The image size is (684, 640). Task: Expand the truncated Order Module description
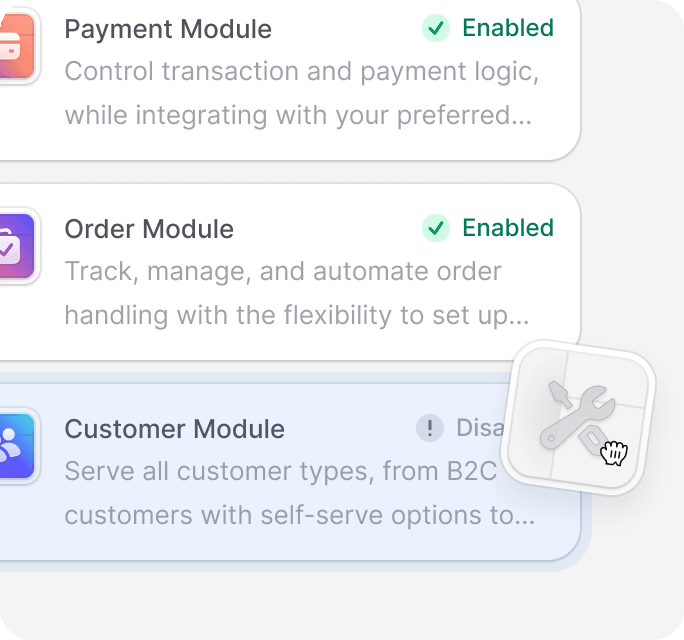click(x=297, y=293)
